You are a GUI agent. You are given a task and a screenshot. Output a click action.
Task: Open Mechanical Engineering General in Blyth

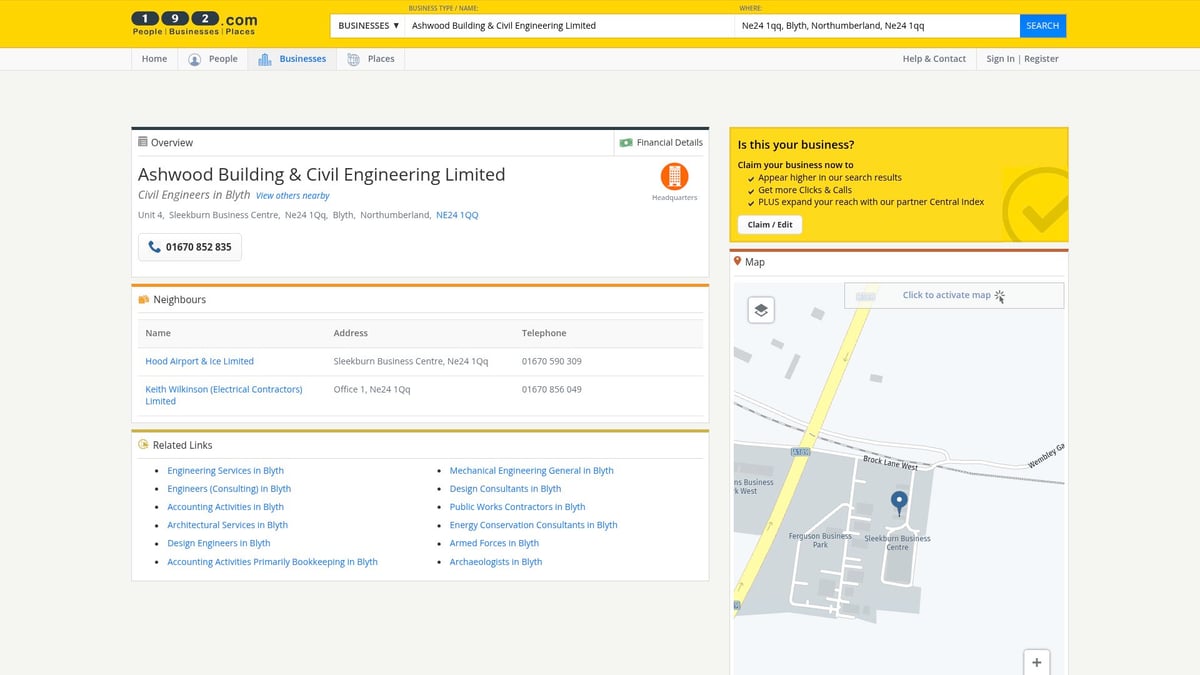pos(532,471)
